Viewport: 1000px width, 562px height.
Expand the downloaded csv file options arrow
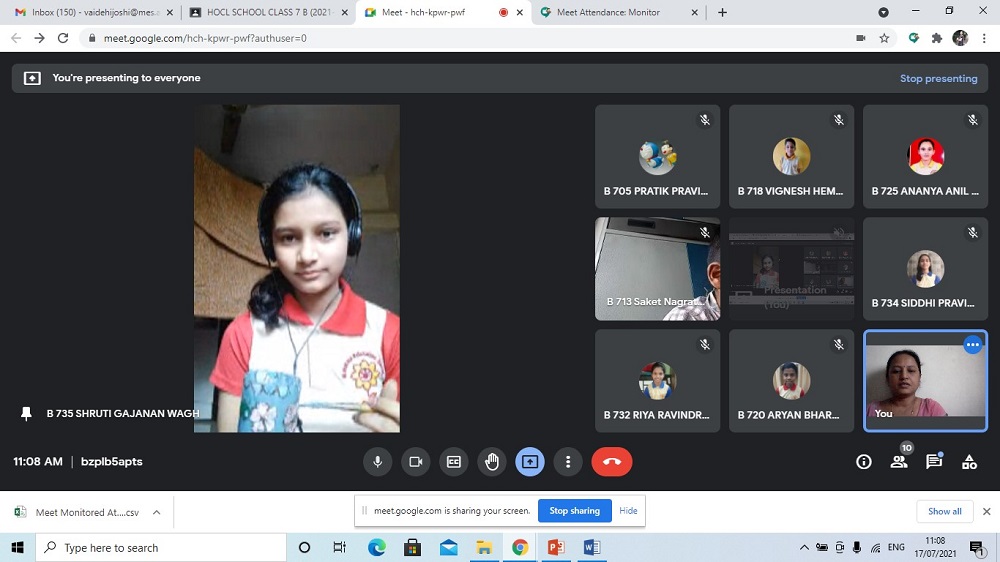(156, 512)
